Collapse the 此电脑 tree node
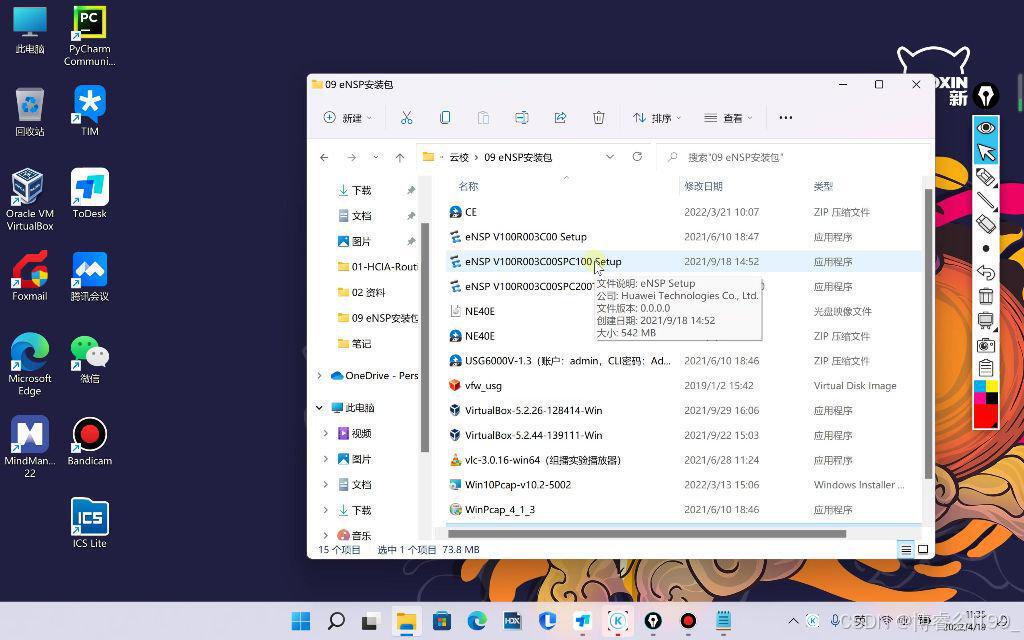This screenshot has height=640, width=1024. (x=319, y=408)
